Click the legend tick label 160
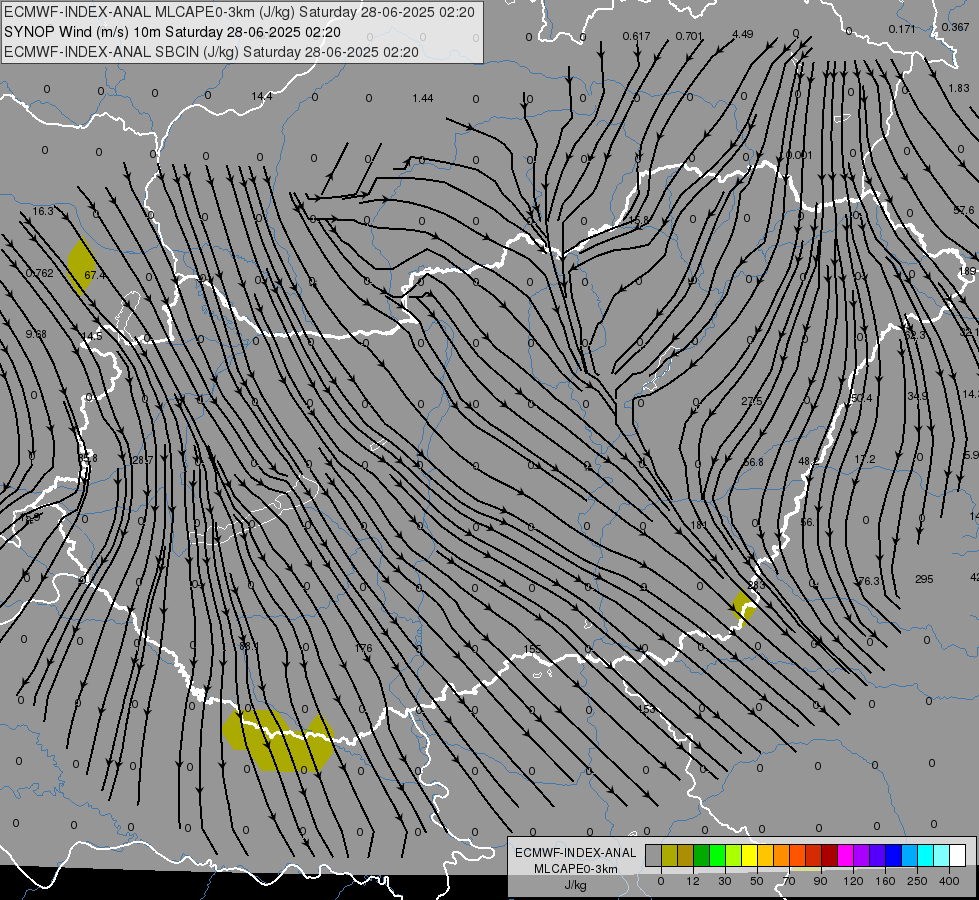This screenshot has width=979, height=900. (x=885, y=881)
